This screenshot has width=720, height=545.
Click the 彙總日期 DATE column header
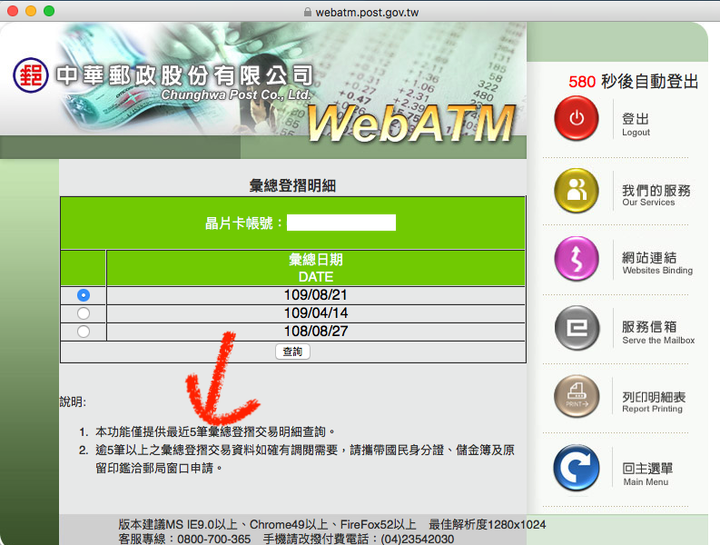(316, 268)
